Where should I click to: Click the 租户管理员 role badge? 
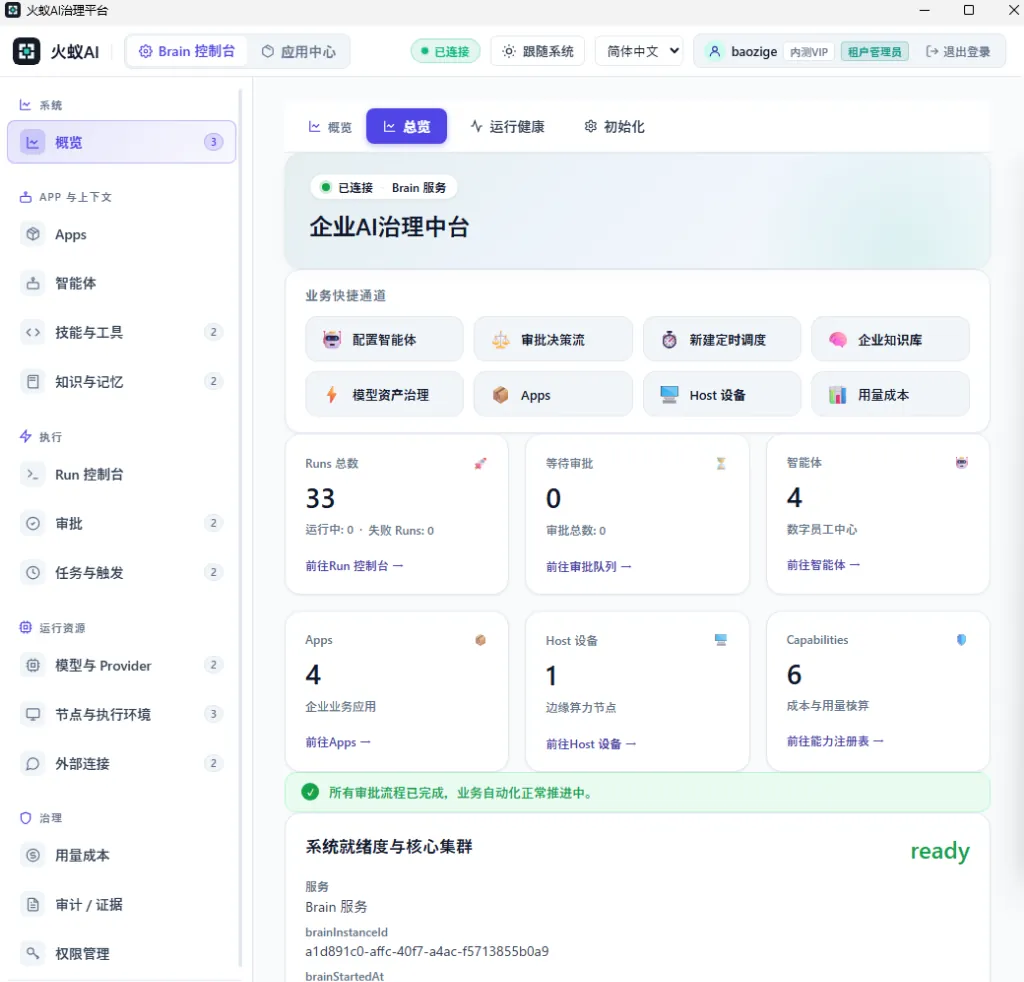pos(874,52)
